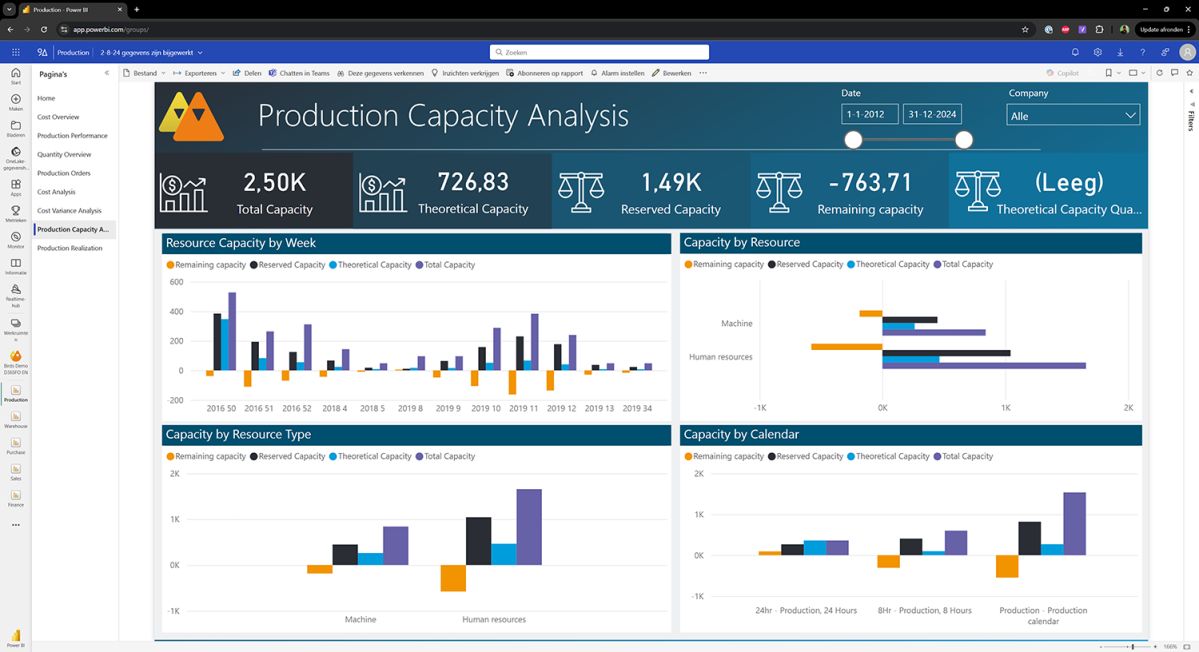Image resolution: width=1199 pixels, height=652 pixels.
Task: Toggle Reserved Capacity legend in Capacity by Calendar
Action: (x=804, y=456)
